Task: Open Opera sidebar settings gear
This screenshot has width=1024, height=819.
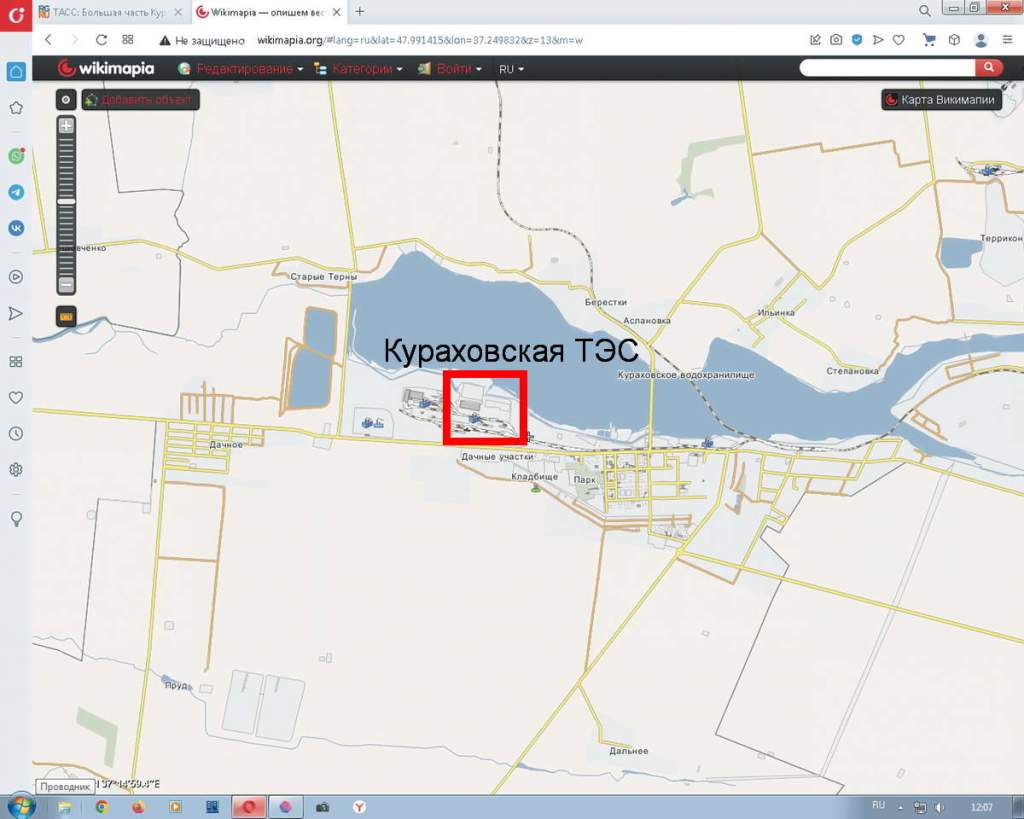Action: pos(16,469)
